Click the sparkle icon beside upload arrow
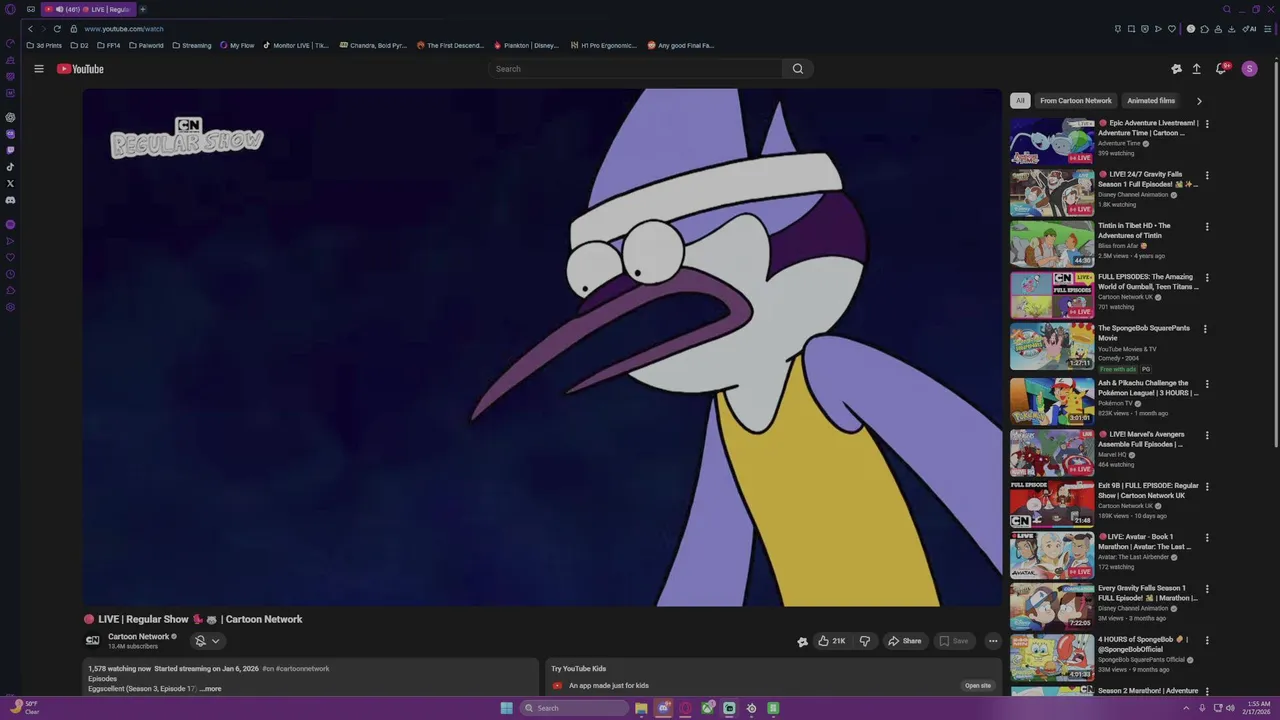1280x720 pixels. (x=1176, y=69)
